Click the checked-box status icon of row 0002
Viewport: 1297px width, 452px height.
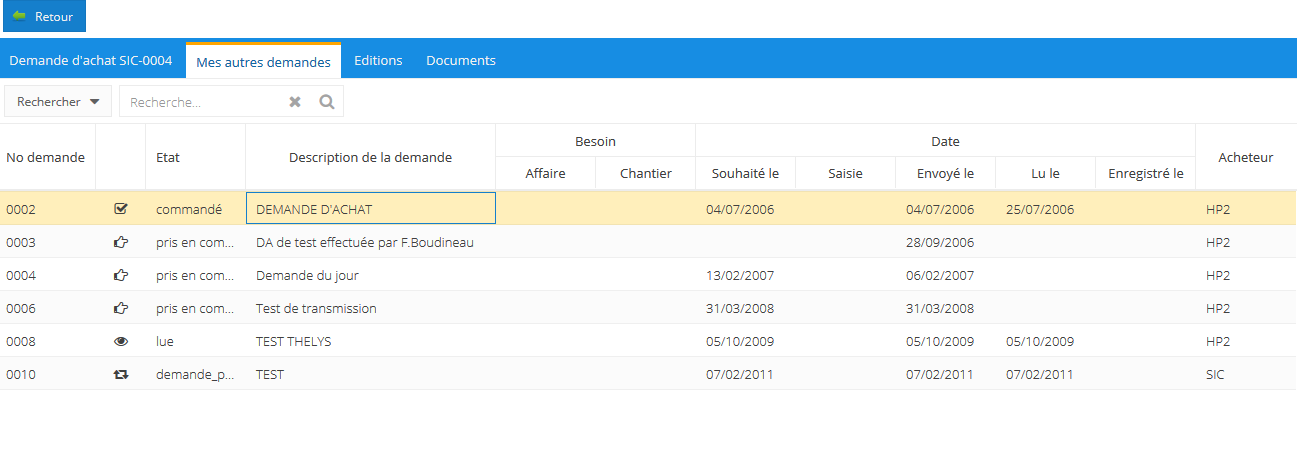coord(121,209)
